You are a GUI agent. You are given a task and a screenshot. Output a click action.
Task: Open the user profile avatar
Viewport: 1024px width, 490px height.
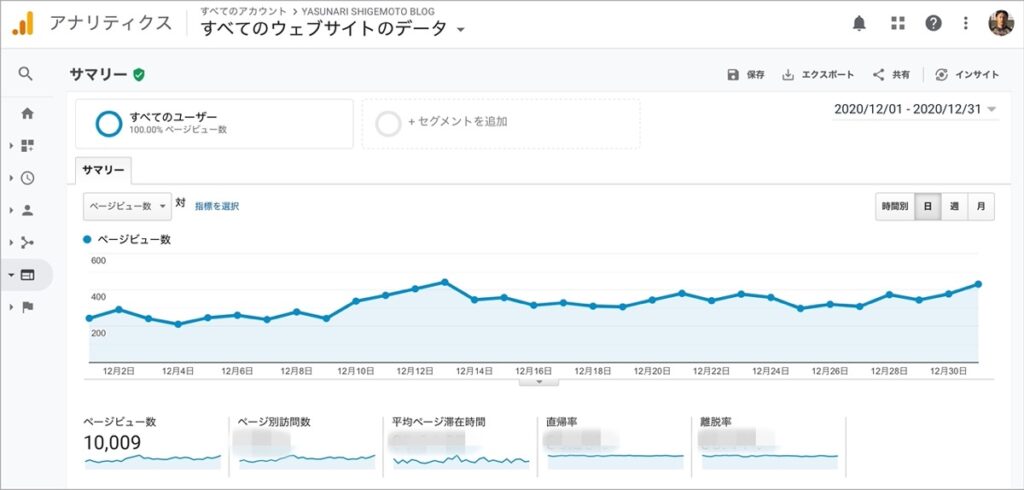[x=1001, y=24]
